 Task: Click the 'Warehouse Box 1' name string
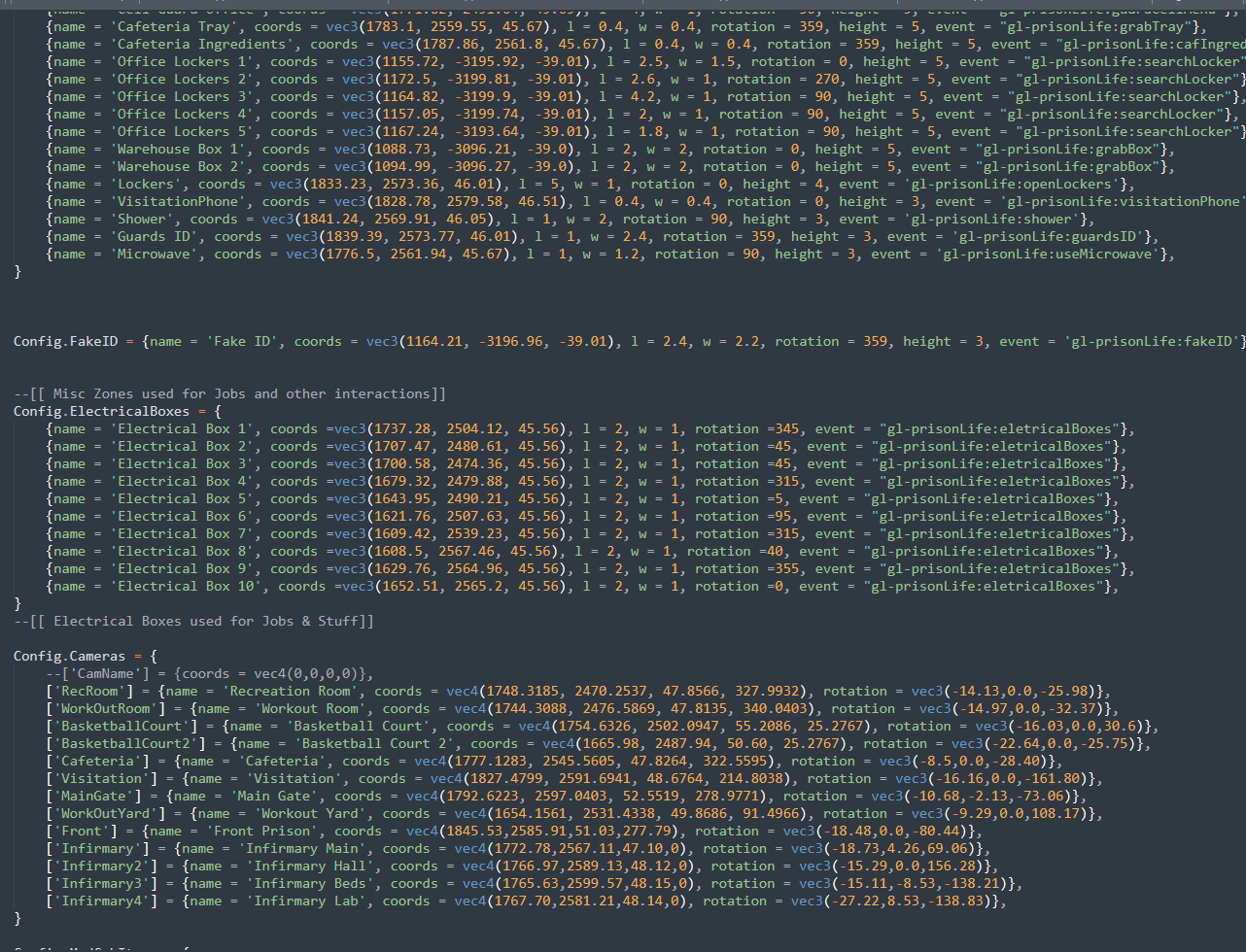pyautogui.click(x=179, y=149)
